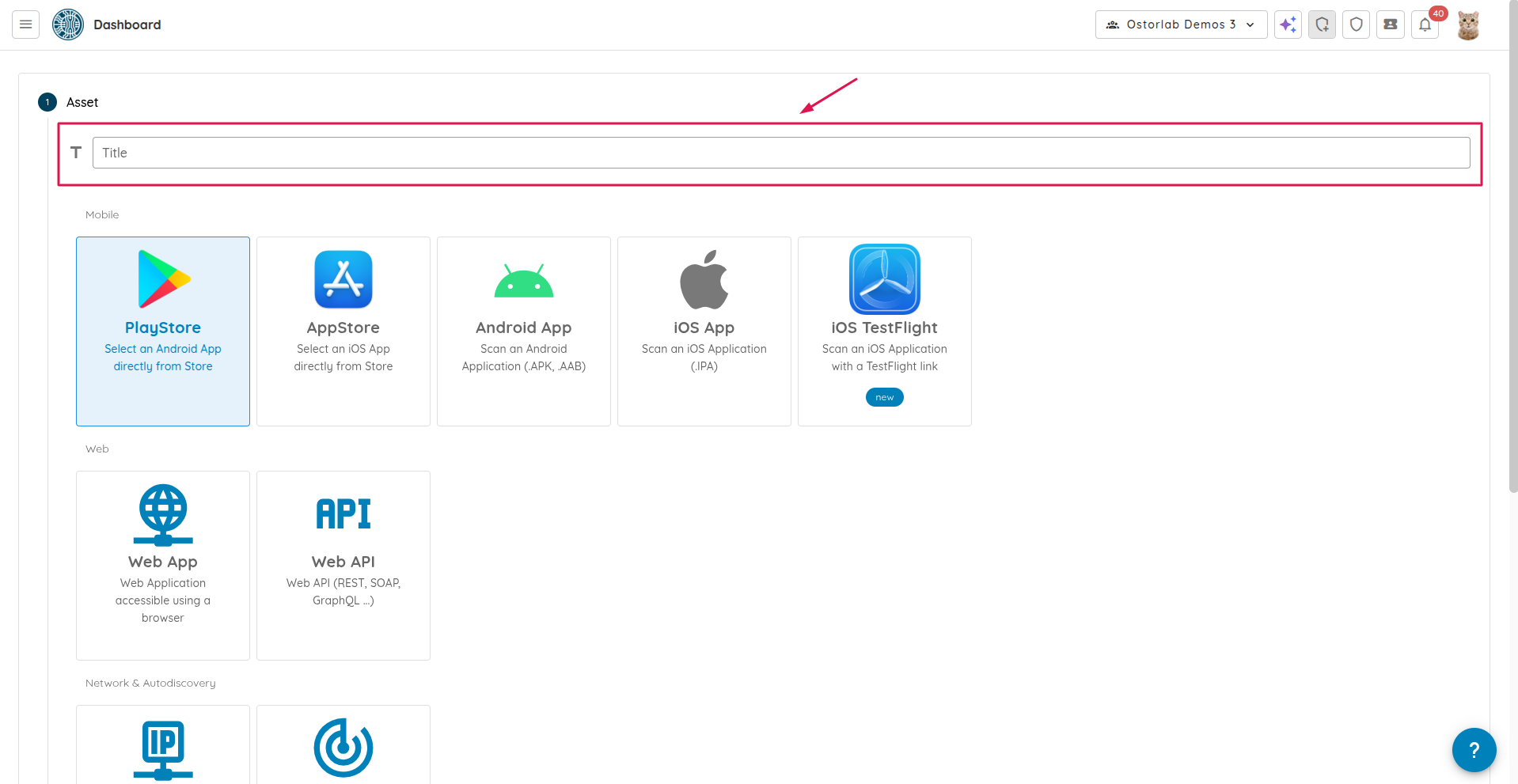The height and width of the screenshot is (784, 1518).
Task: Open the hamburger navigation menu
Action: click(25, 25)
